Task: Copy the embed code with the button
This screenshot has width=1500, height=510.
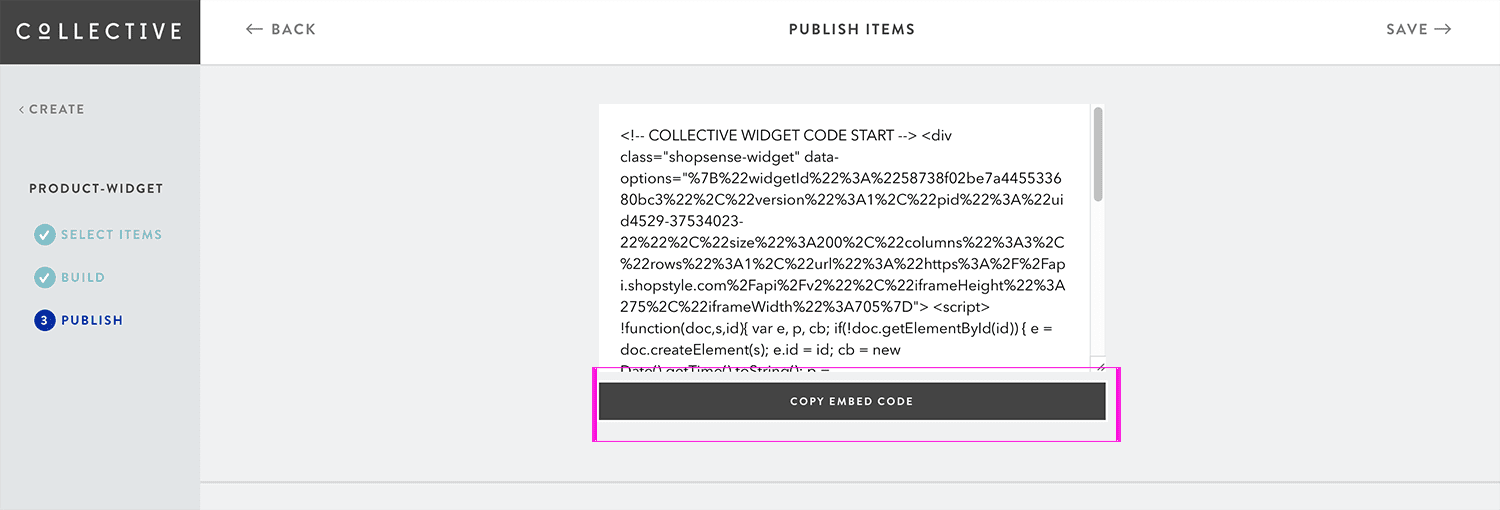Action: 852,401
